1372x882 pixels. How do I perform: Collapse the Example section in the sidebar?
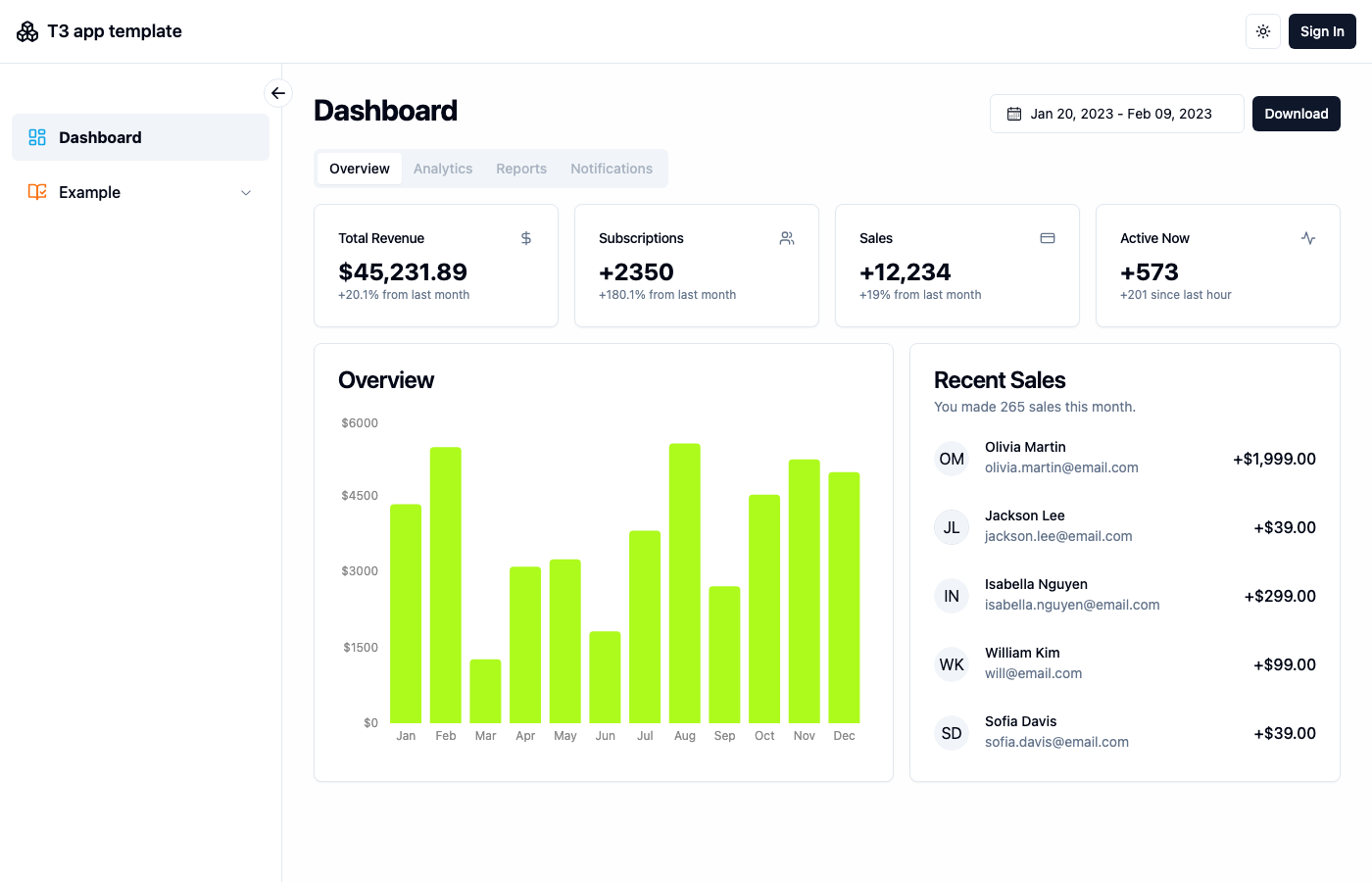245,192
